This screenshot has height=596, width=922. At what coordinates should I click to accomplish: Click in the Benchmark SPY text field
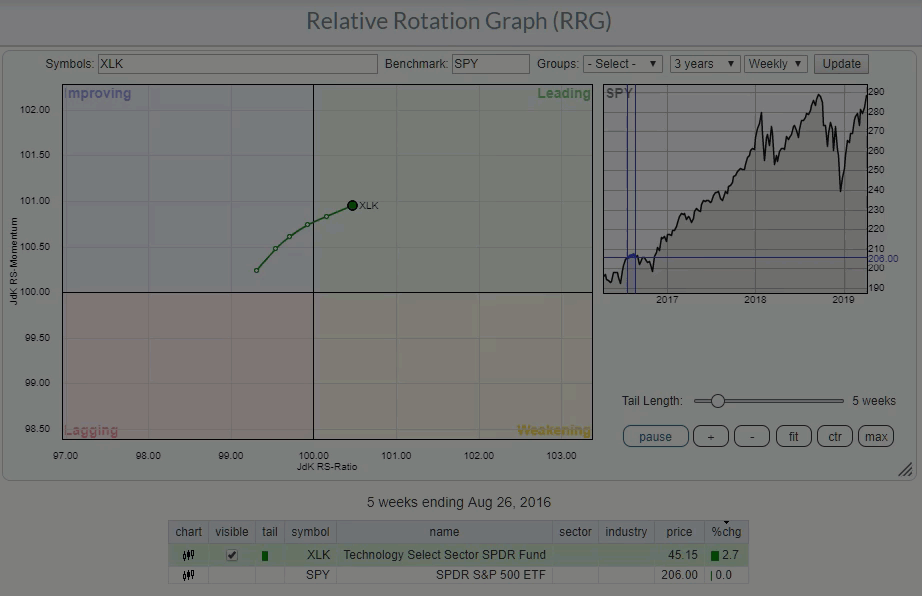pyautogui.click(x=490, y=64)
